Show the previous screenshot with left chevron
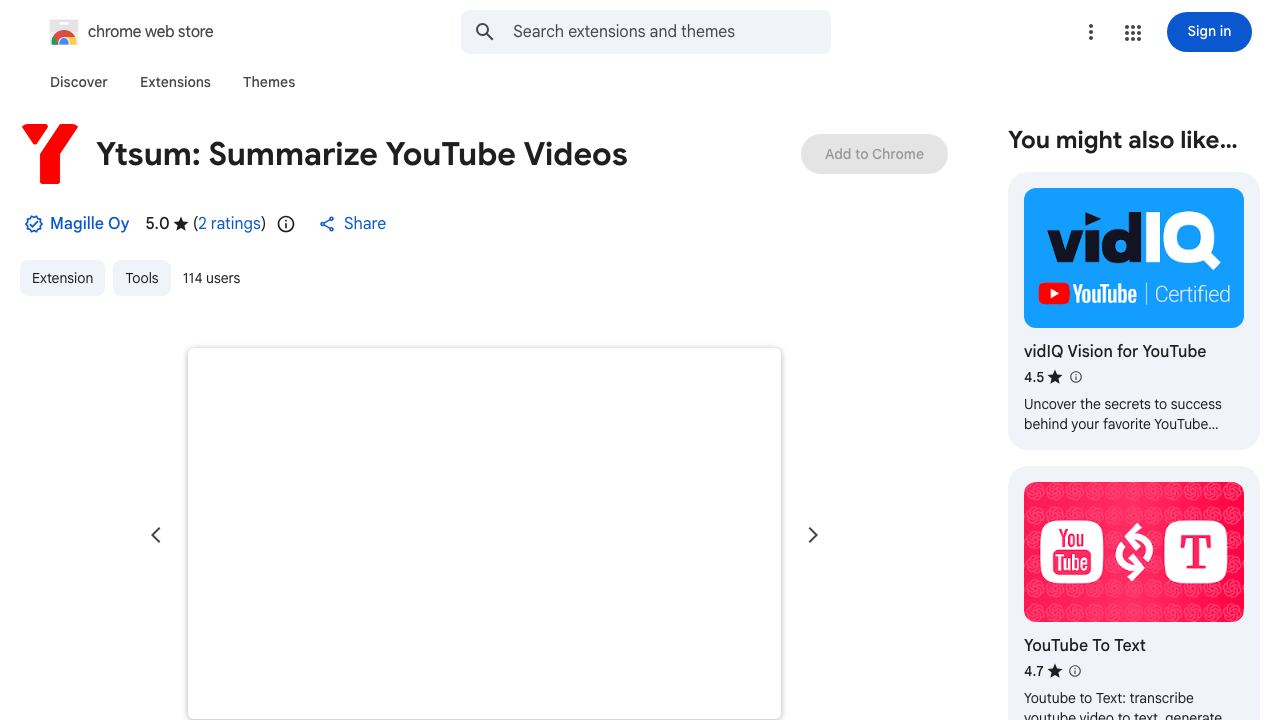 point(156,535)
